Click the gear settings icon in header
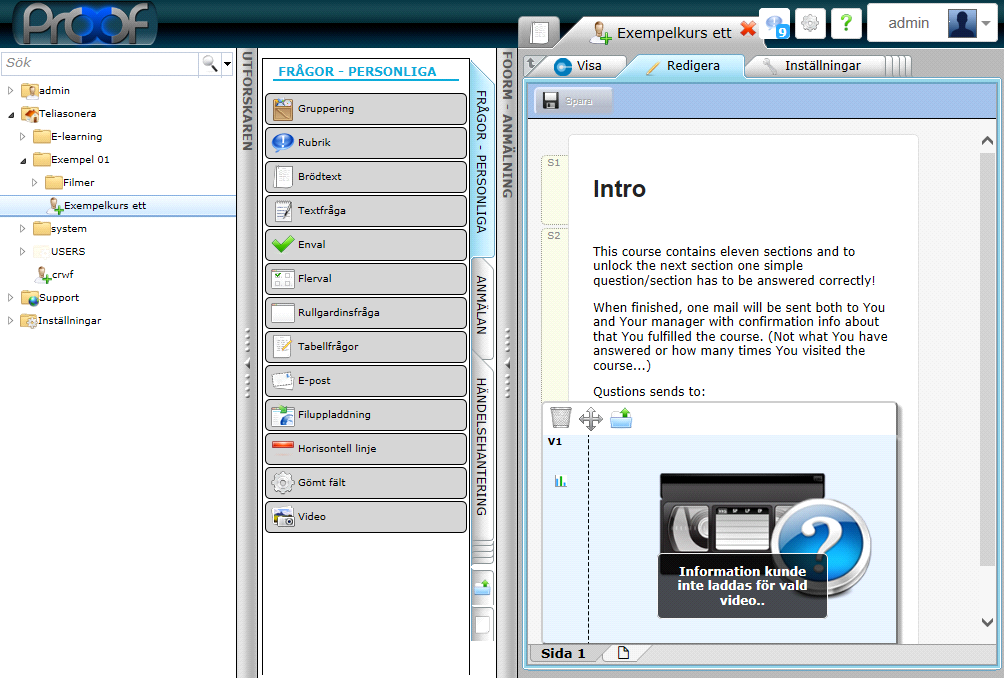This screenshot has height=678, width=1004. coord(810,23)
